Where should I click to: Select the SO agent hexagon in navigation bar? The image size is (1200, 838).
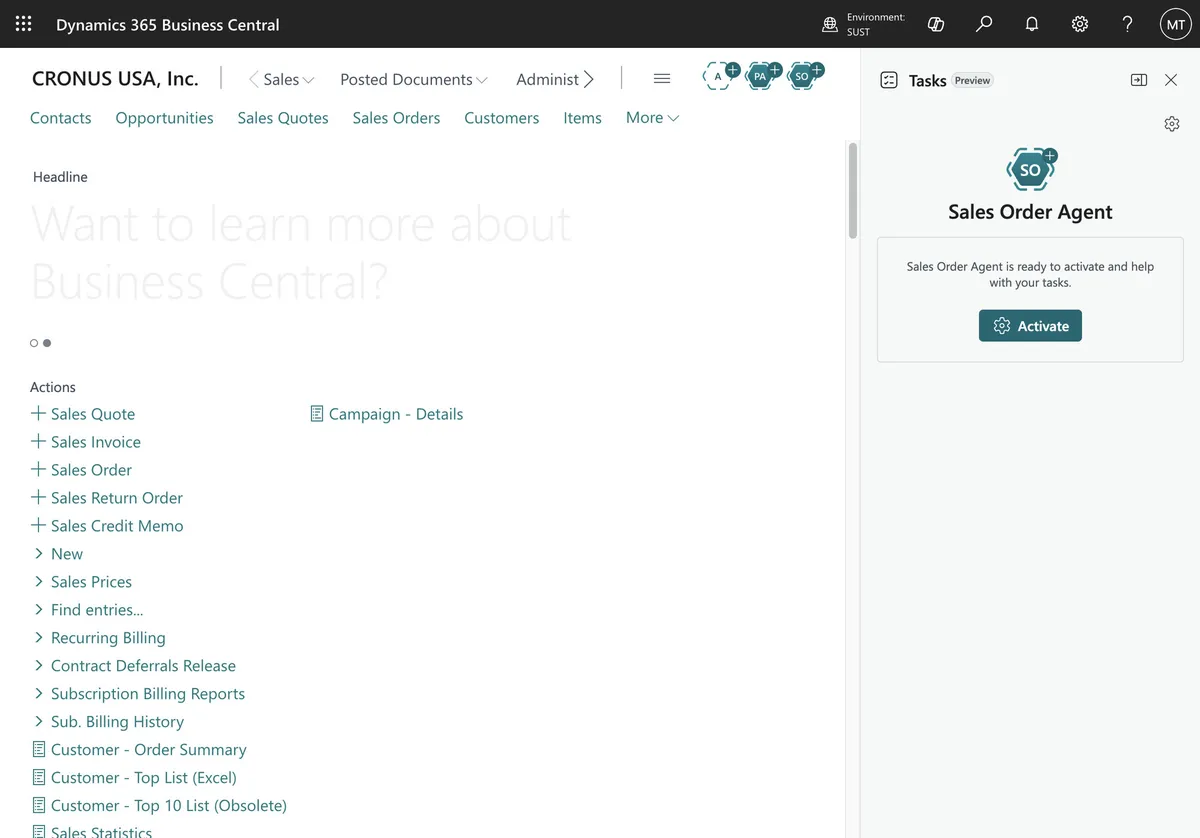[803, 76]
